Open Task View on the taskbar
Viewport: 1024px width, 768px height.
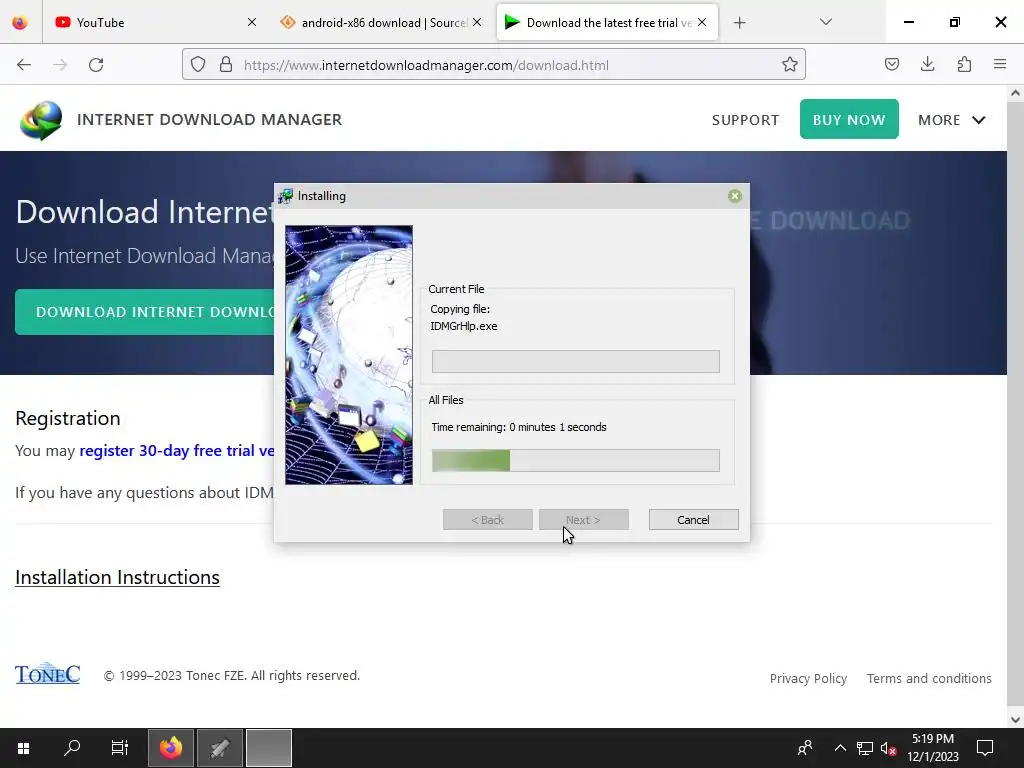(x=120, y=748)
